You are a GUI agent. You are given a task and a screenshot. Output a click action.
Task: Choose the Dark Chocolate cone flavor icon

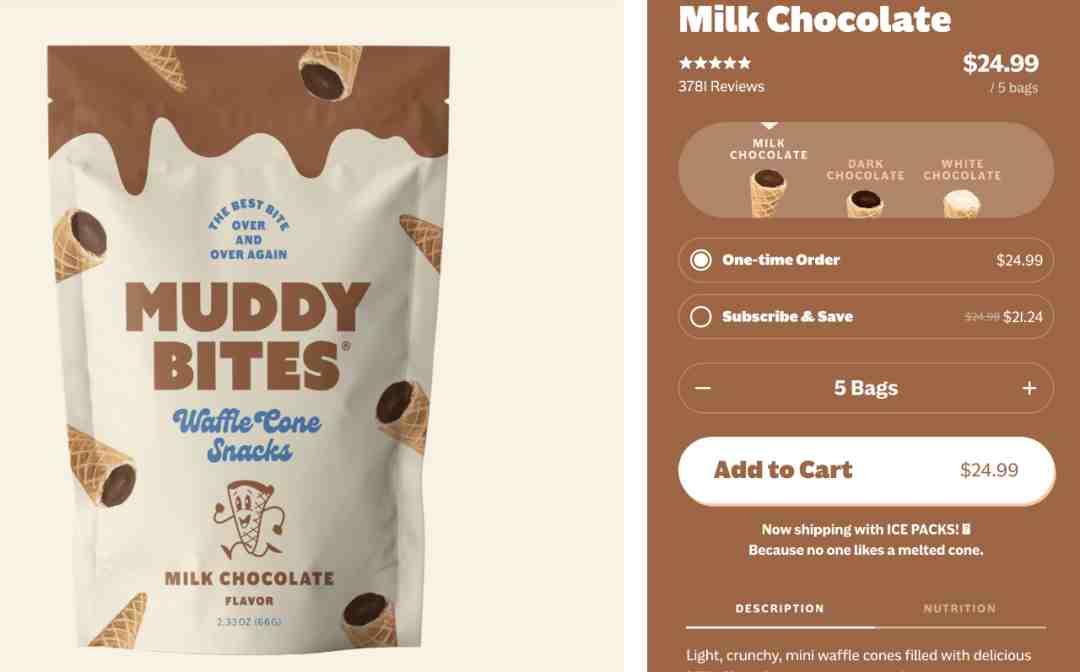865,204
